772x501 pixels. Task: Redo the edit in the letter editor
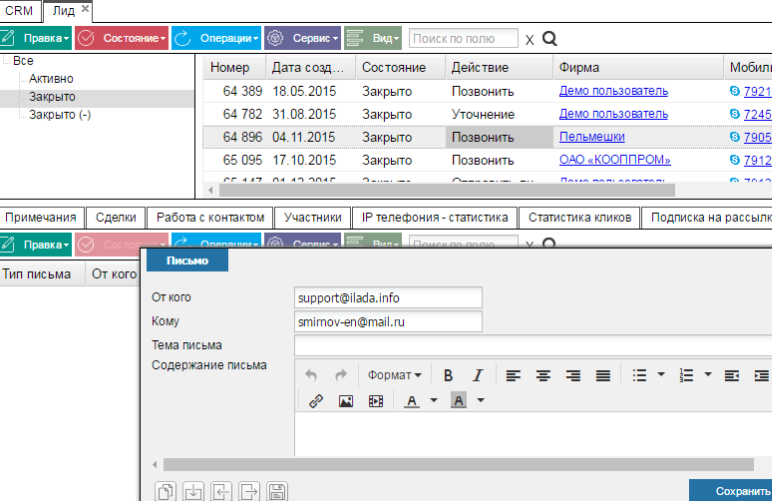point(341,376)
